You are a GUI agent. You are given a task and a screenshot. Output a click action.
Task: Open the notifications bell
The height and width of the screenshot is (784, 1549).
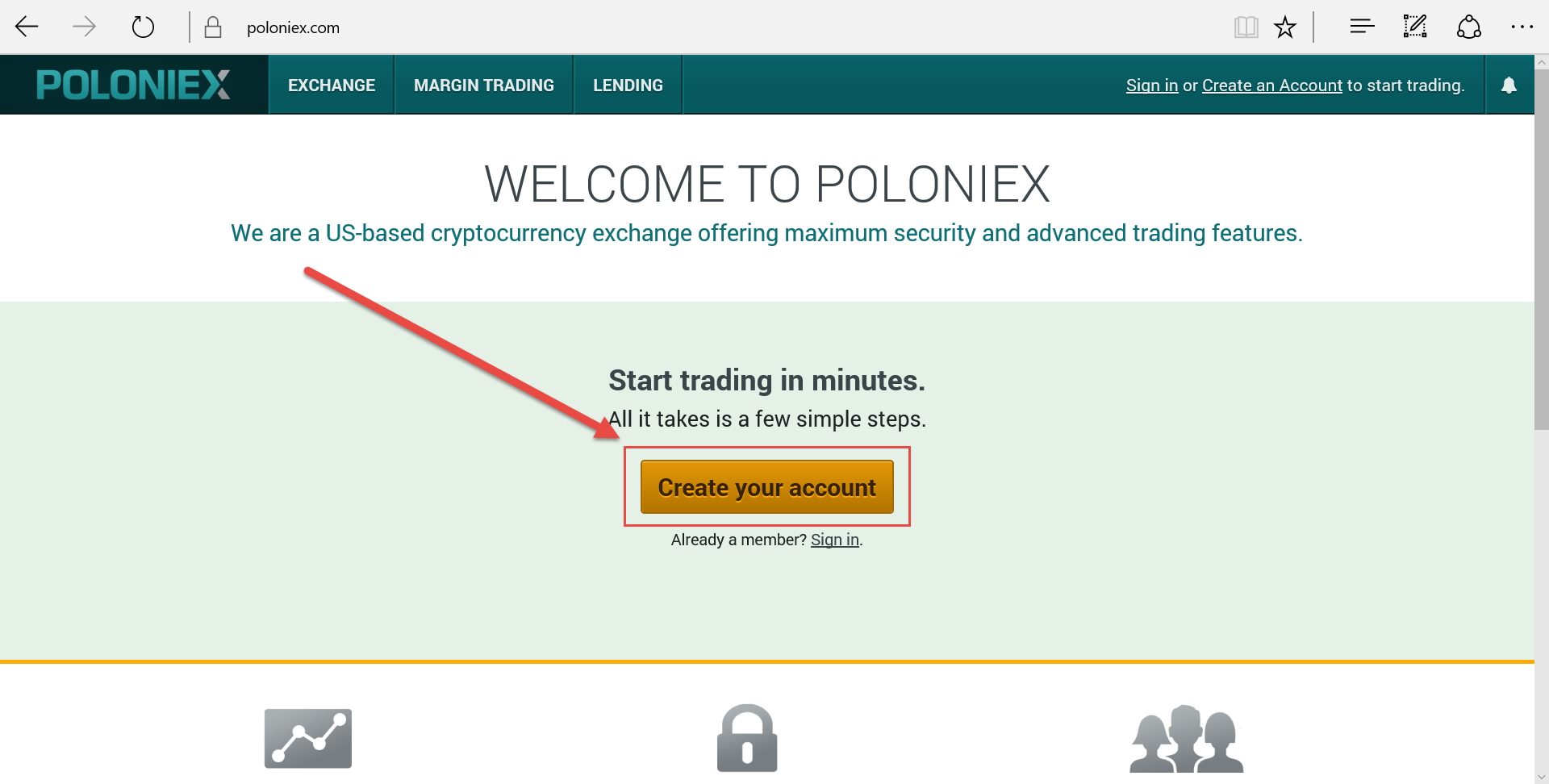[x=1509, y=85]
